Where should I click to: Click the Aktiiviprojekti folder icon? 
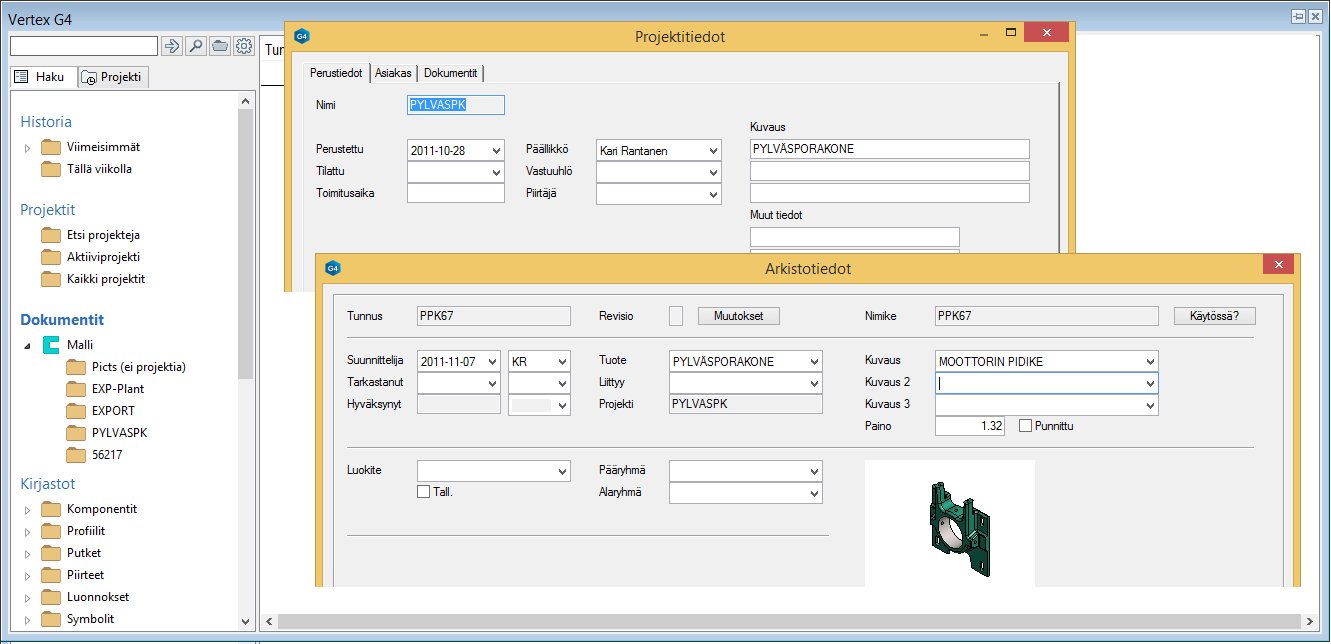click(51, 257)
